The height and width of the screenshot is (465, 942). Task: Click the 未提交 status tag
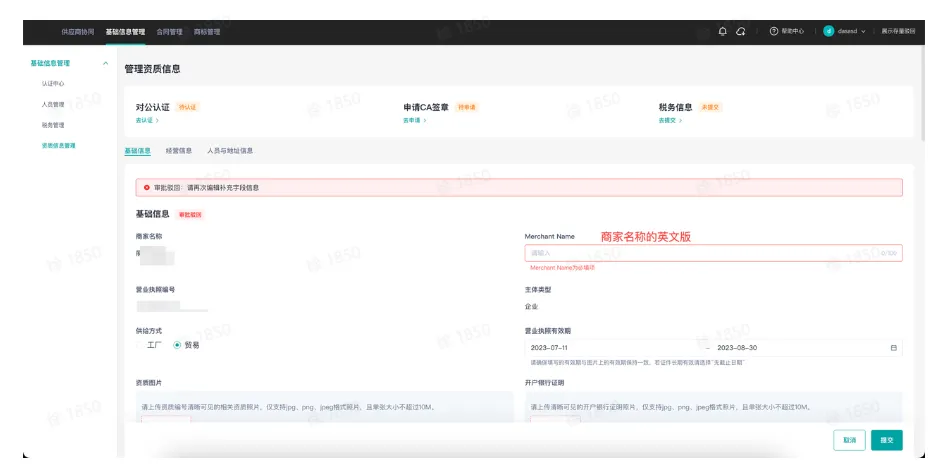tap(710, 107)
